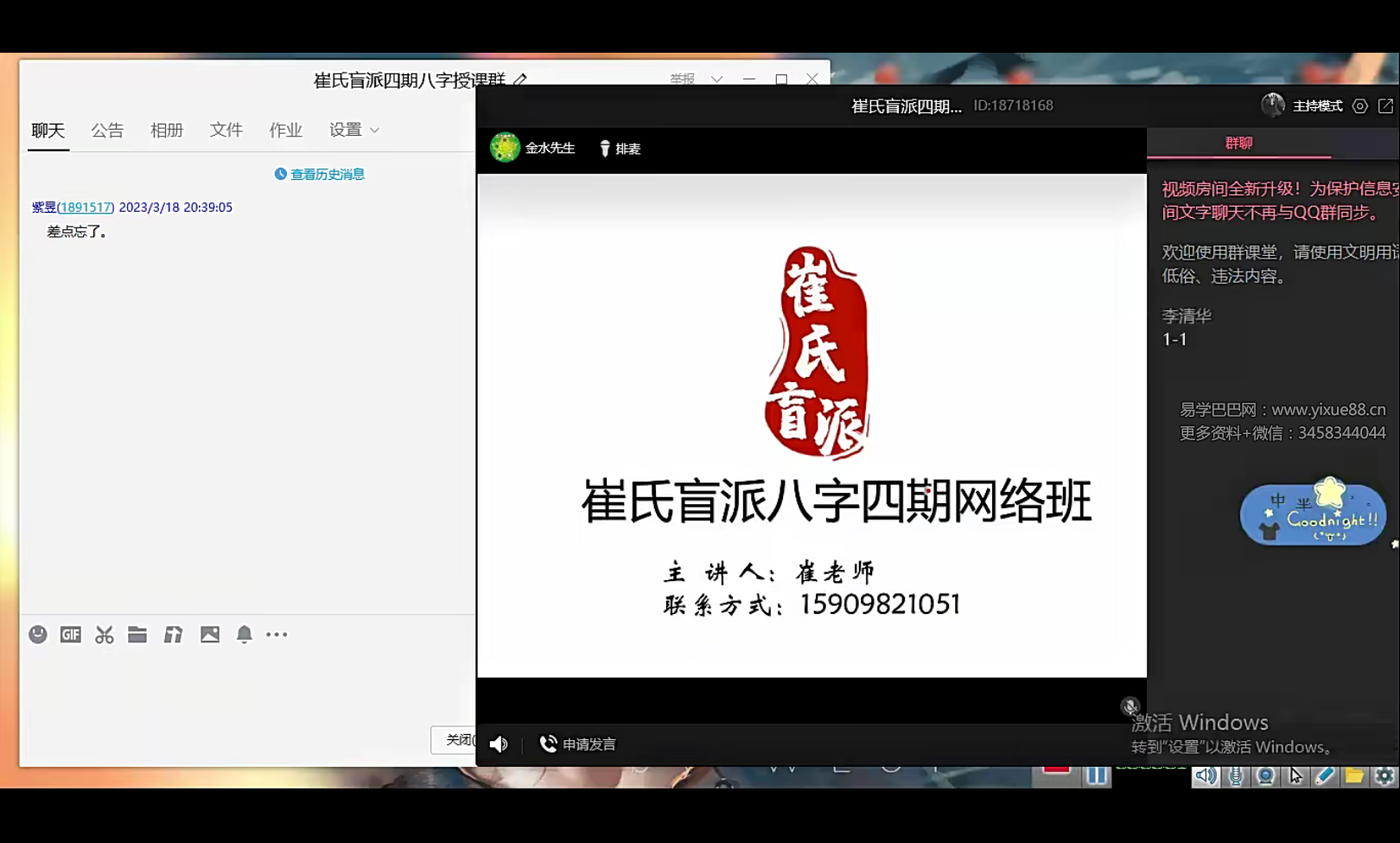The width and height of the screenshot is (1400, 843).
Task: Click the Goodnight sticker in group chat
Action: pyautogui.click(x=1314, y=514)
